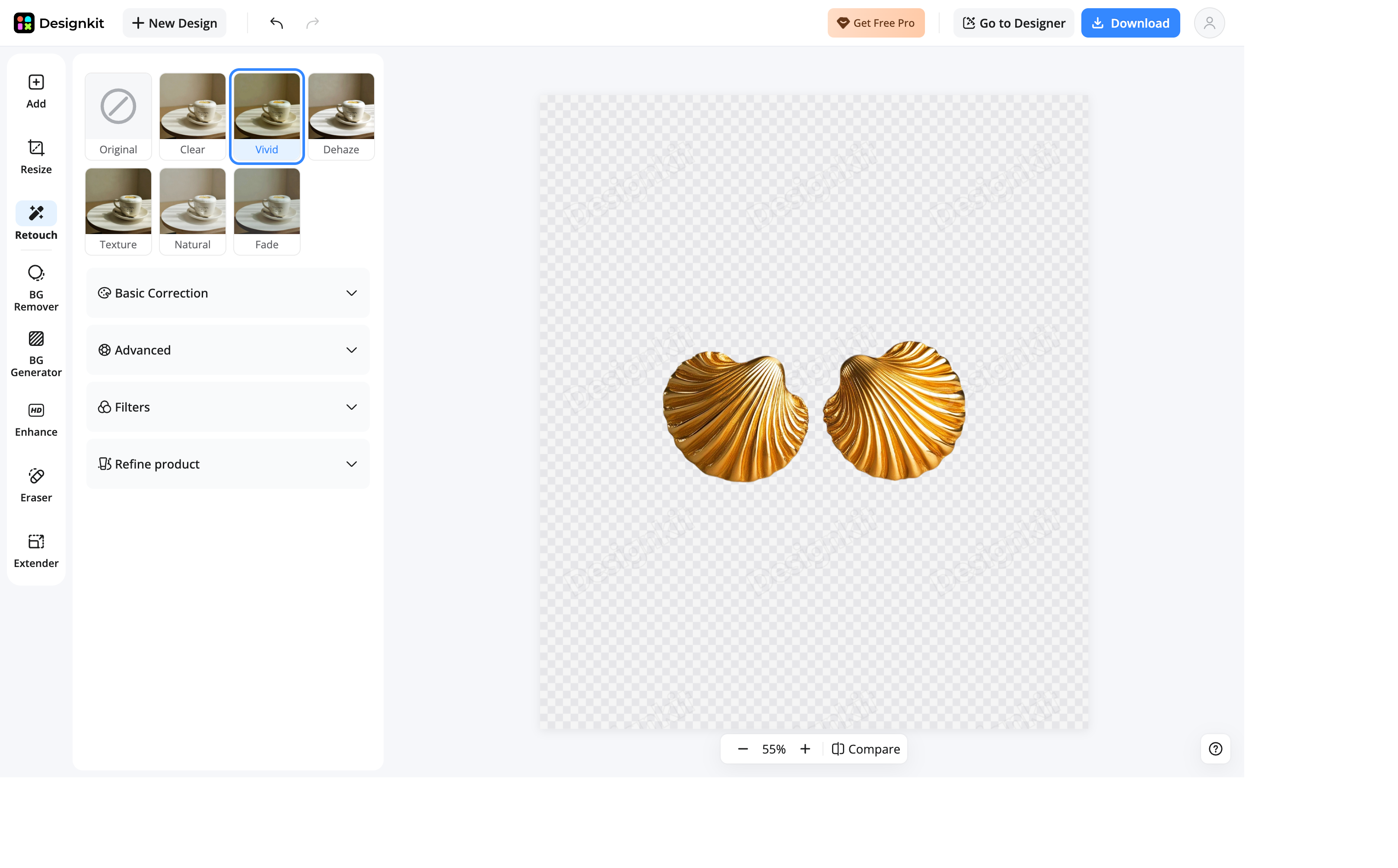Open the help question mark icon
This screenshot has height=868, width=1398.
click(1215, 749)
